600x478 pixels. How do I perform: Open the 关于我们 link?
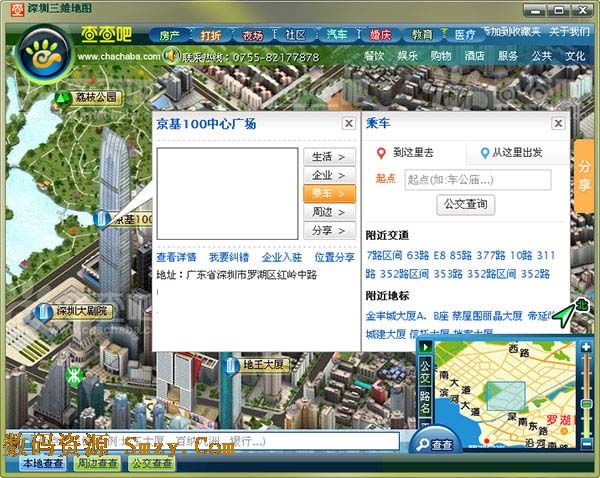click(569, 32)
